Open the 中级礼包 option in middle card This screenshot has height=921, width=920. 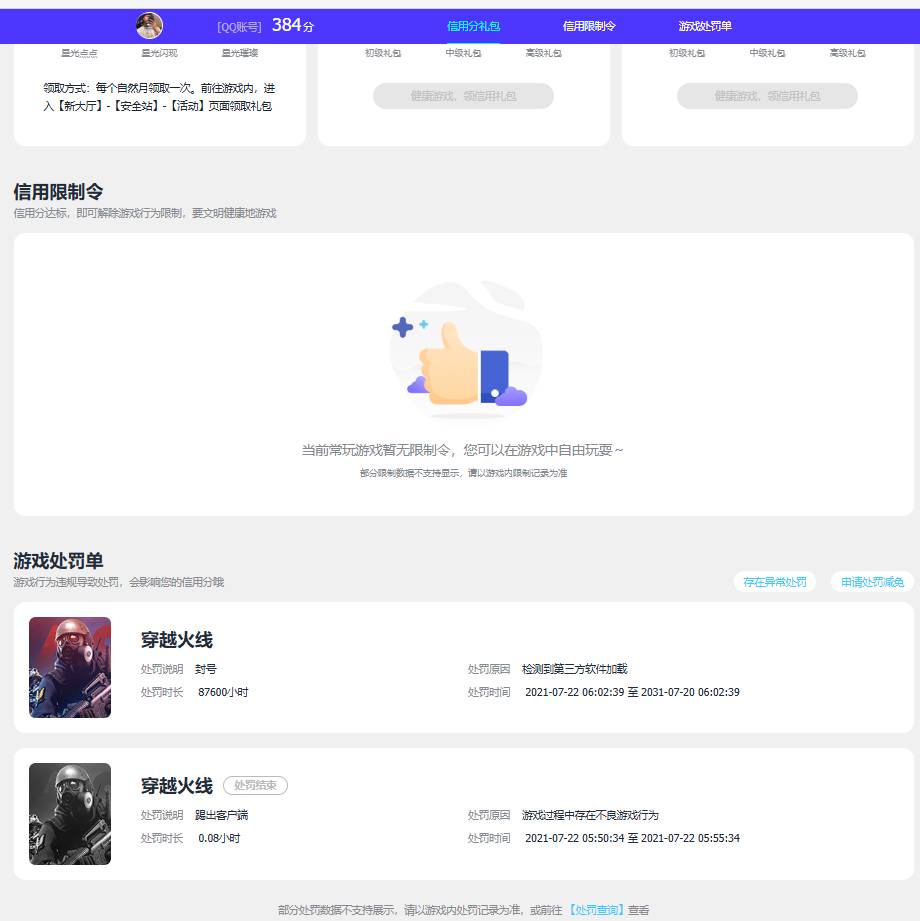coord(462,53)
